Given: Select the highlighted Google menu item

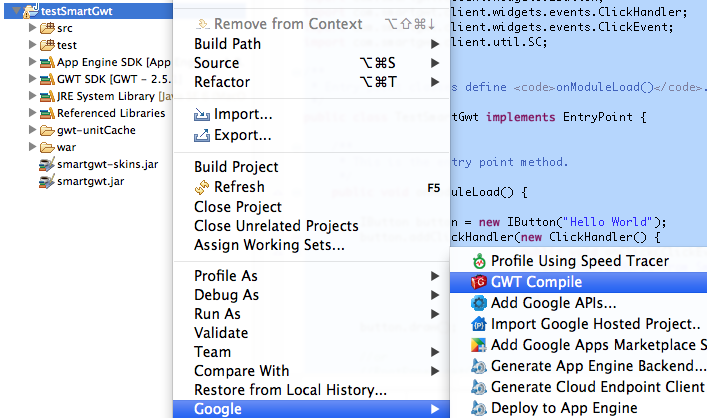Looking at the screenshot, I should click(x=311, y=409).
